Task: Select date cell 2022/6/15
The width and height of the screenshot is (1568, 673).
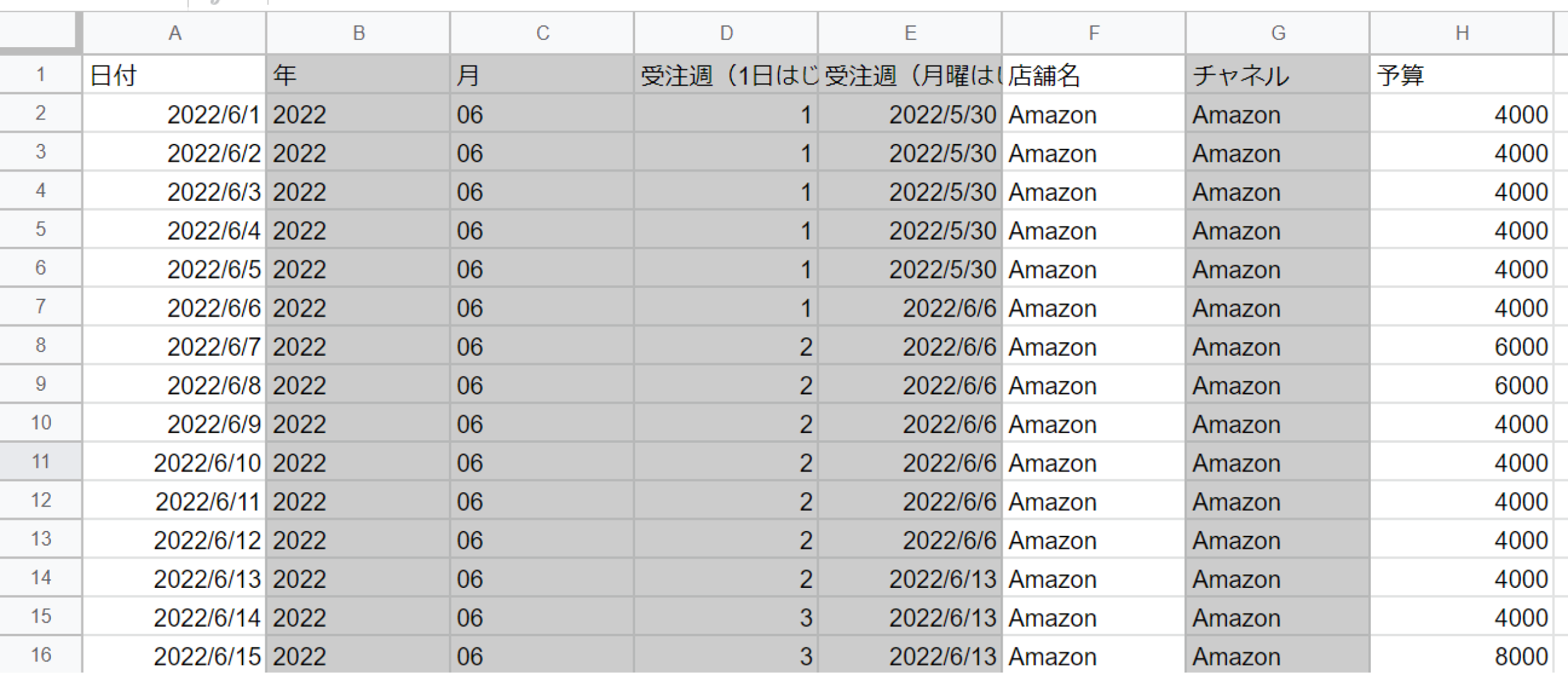Action: [175, 656]
